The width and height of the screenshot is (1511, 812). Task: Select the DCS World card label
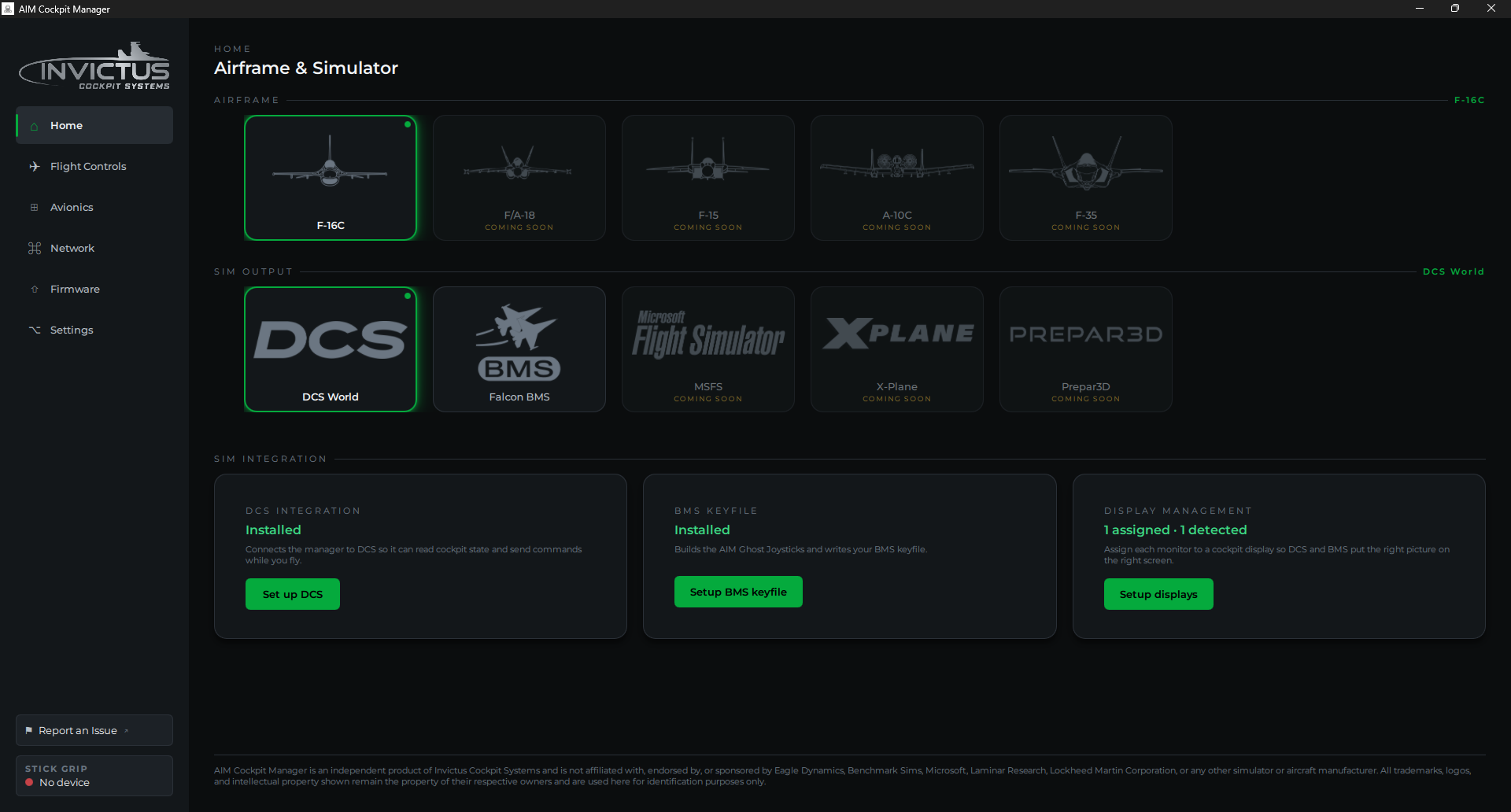(331, 397)
